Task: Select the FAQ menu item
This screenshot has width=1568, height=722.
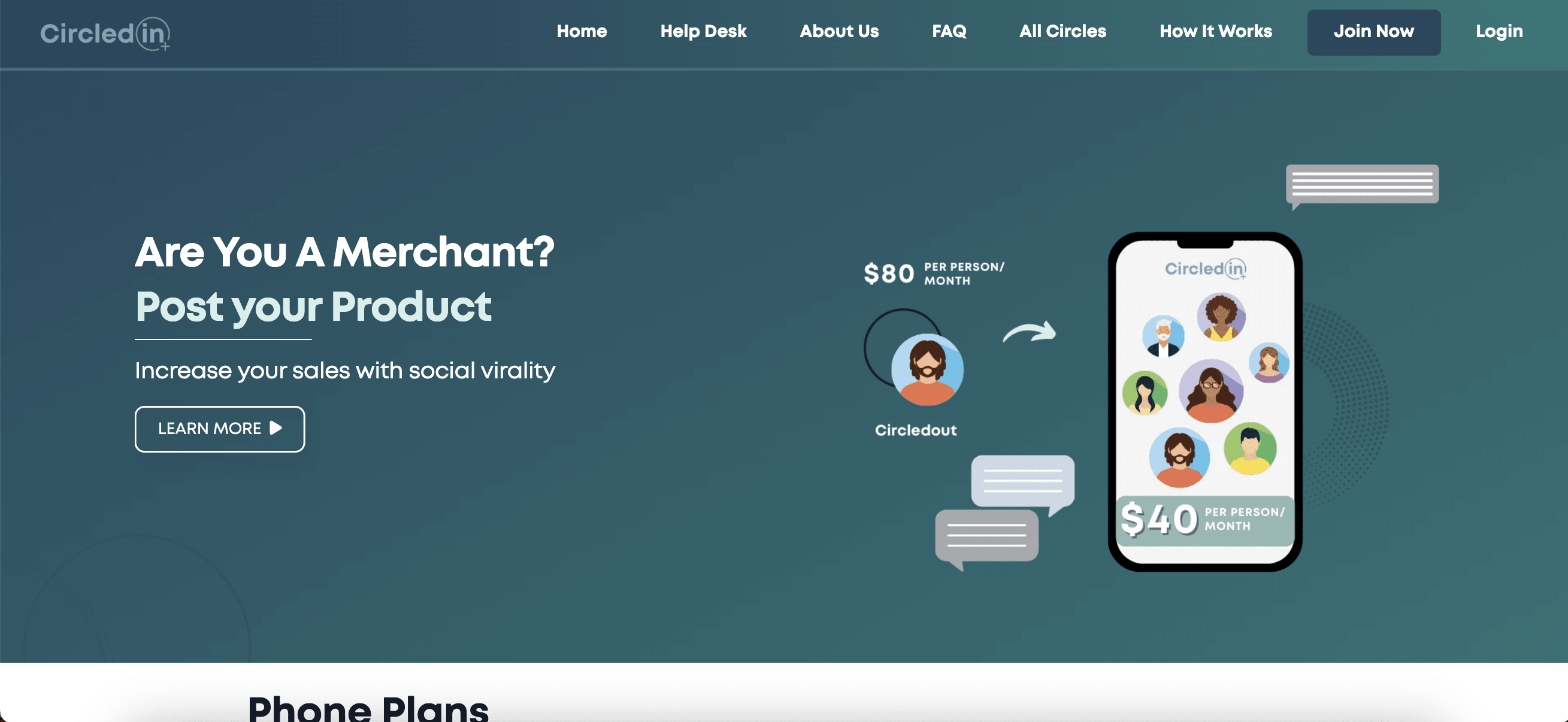Action: tap(949, 31)
